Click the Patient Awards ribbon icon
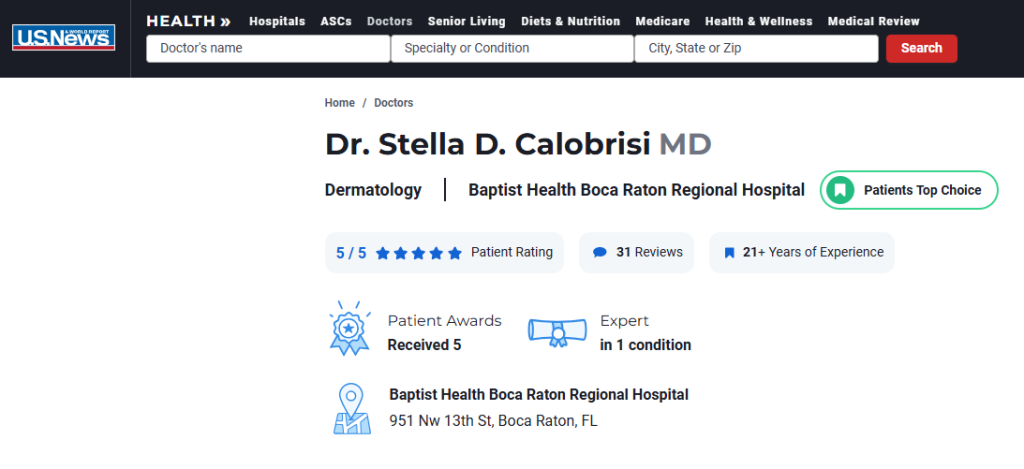 click(x=349, y=327)
